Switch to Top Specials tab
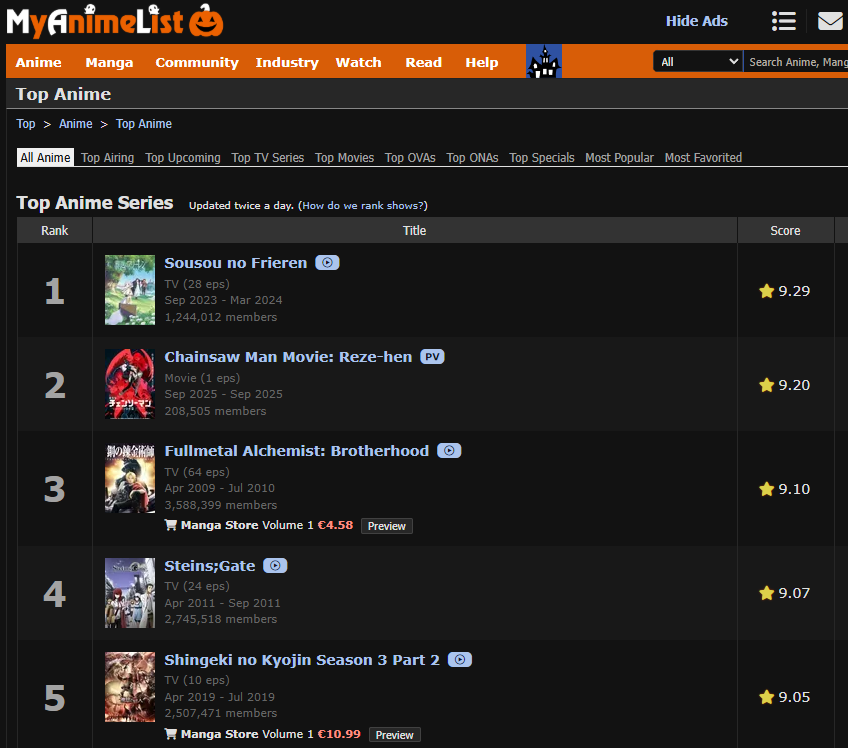The image size is (848, 748). coord(542,157)
